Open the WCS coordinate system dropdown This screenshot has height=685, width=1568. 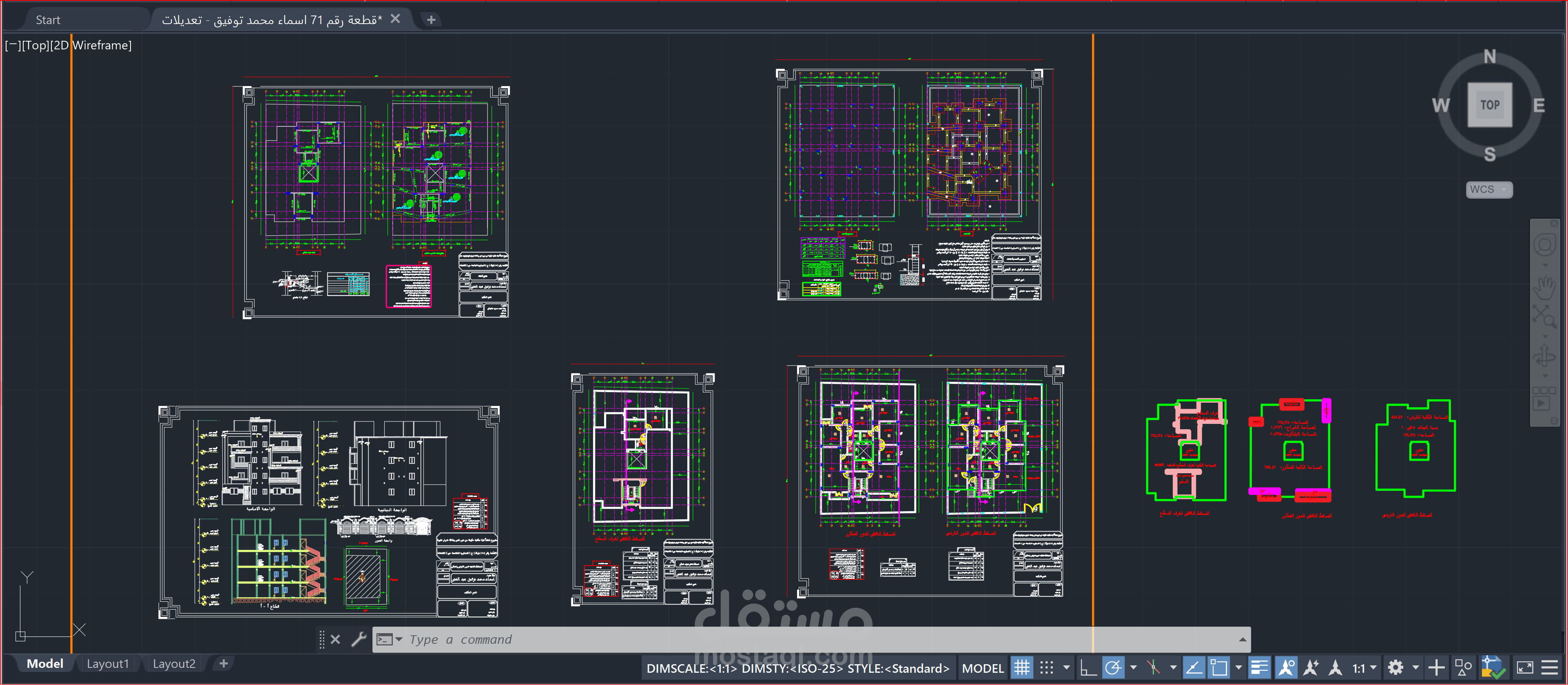pos(1489,189)
